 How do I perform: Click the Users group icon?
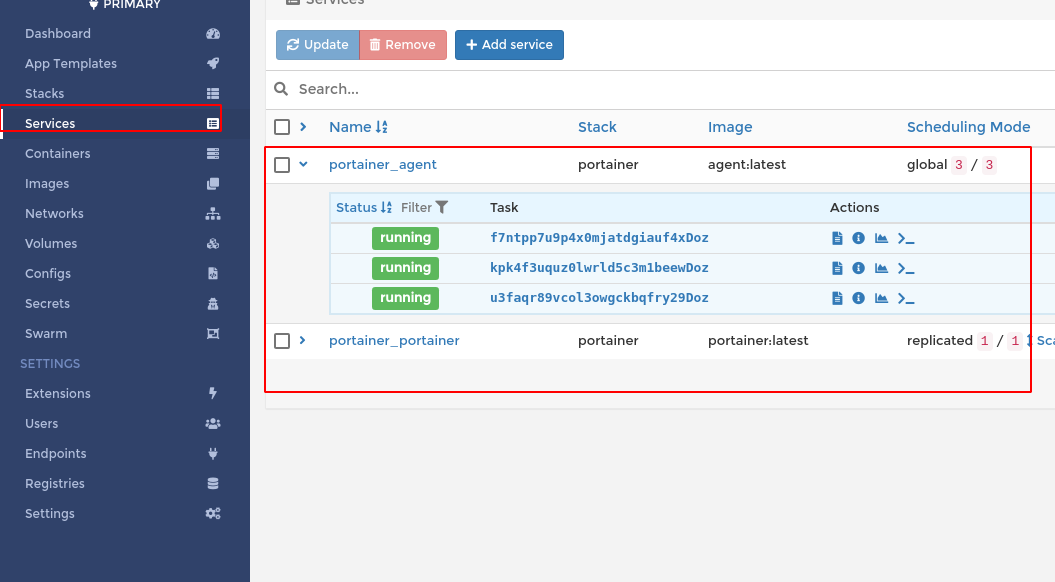[213, 424]
